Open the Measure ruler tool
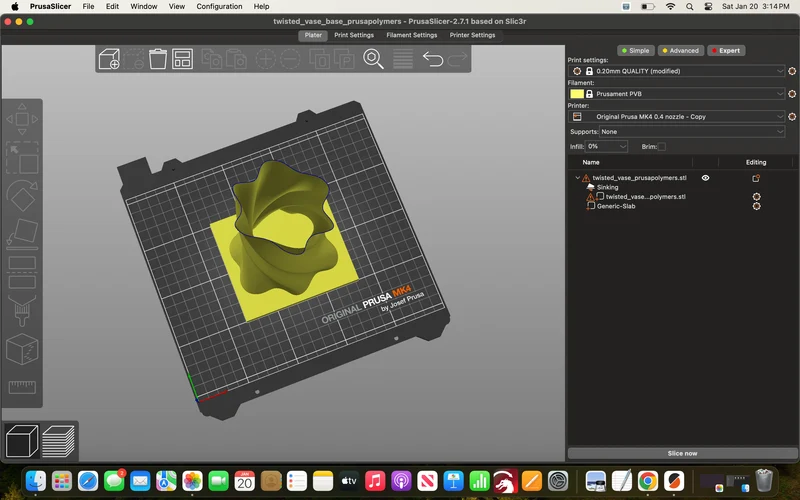Viewport: 800px width, 500px height. point(22,387)
